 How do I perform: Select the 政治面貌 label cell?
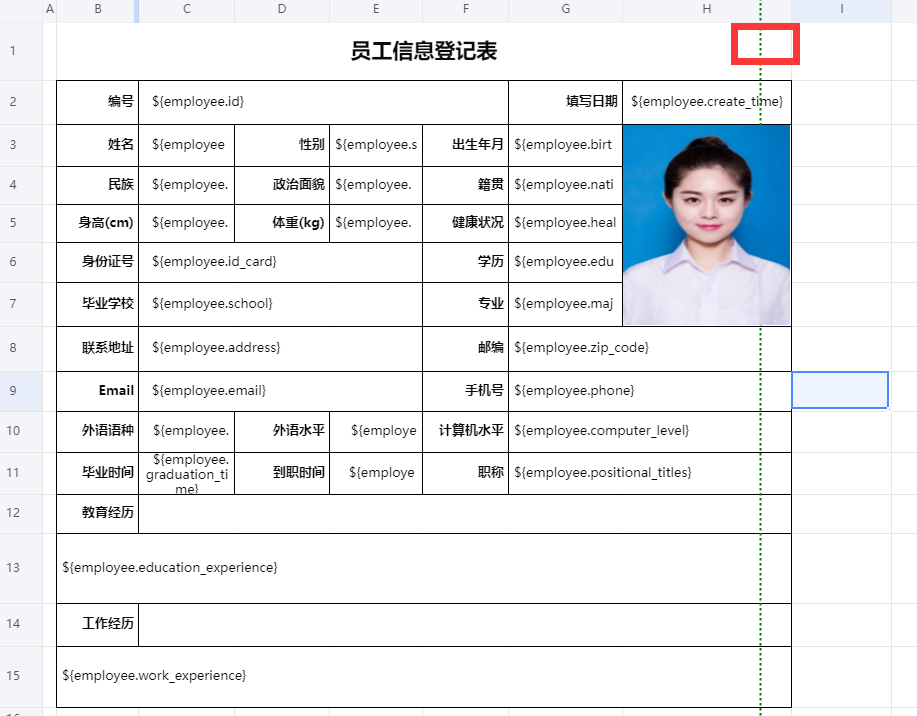282,185
